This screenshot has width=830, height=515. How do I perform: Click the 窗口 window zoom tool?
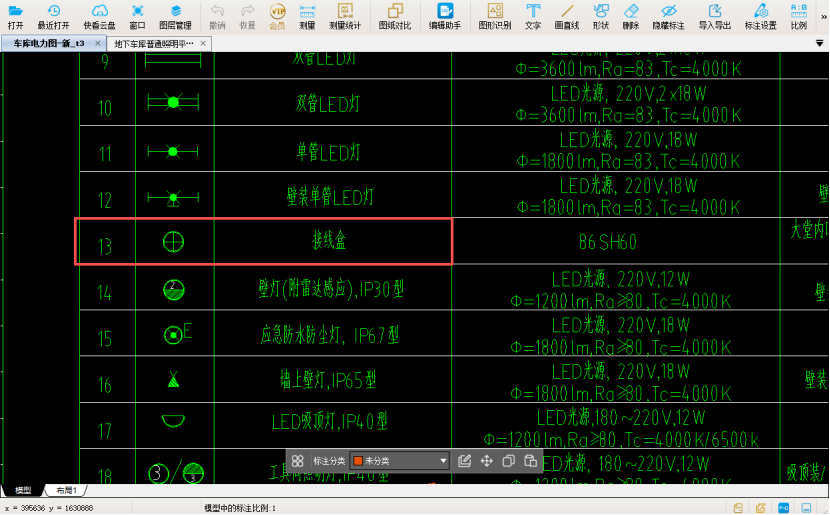click(x=137, y=16)
